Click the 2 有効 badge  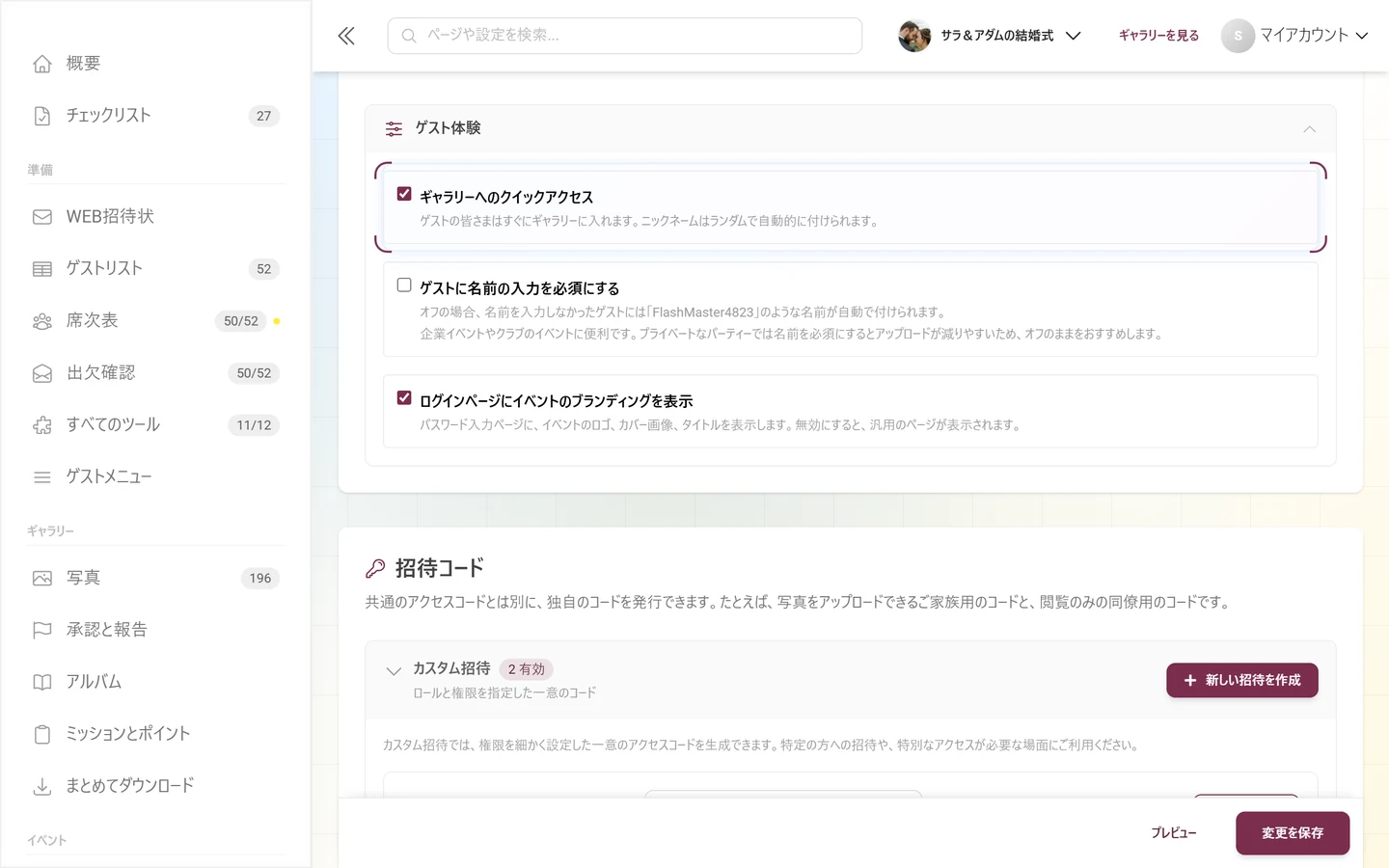click(x=527, y=669)
